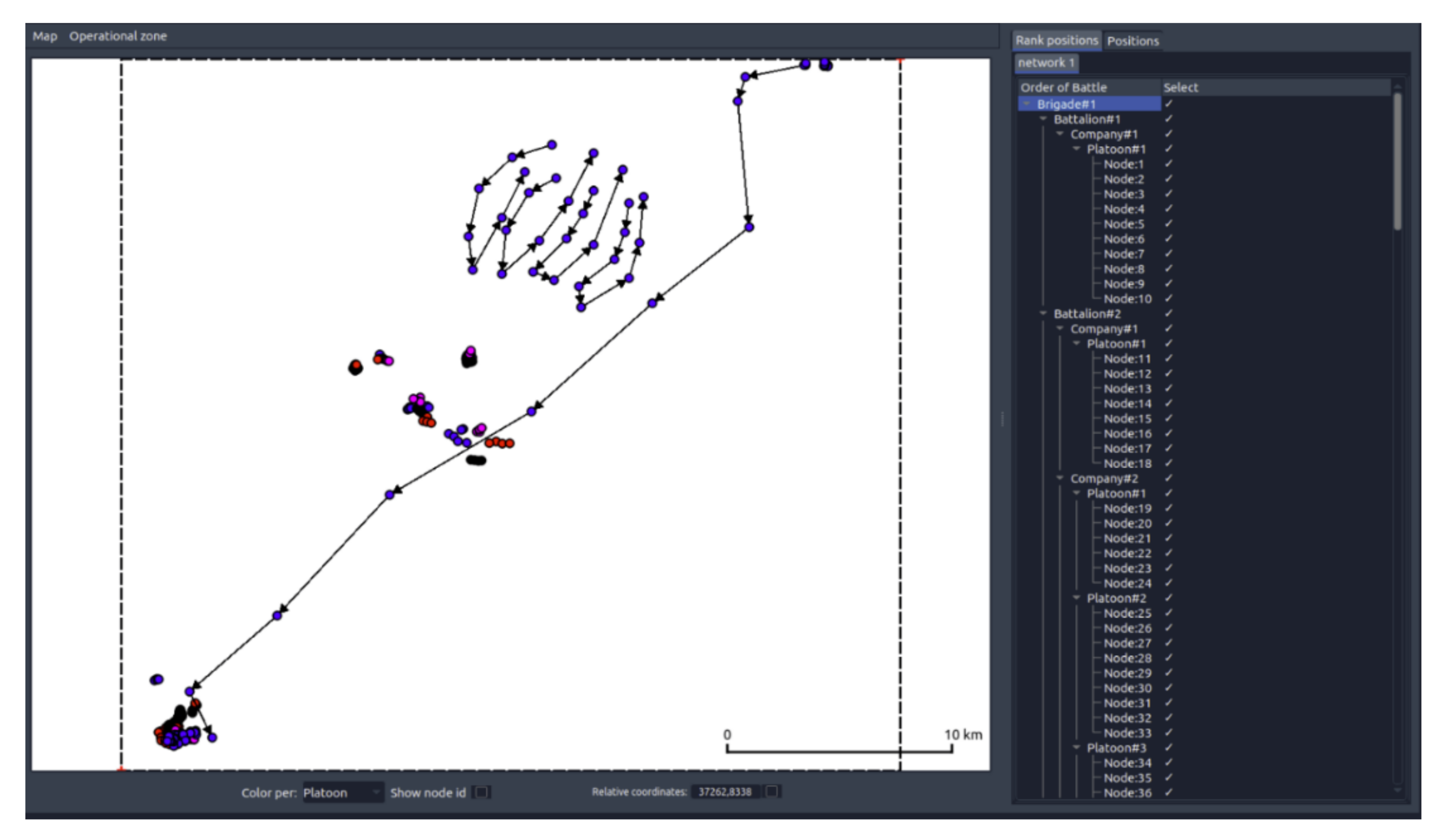Deselect the checkmark next to Node:22
1449x840 pixels.
coord(1168,553)
